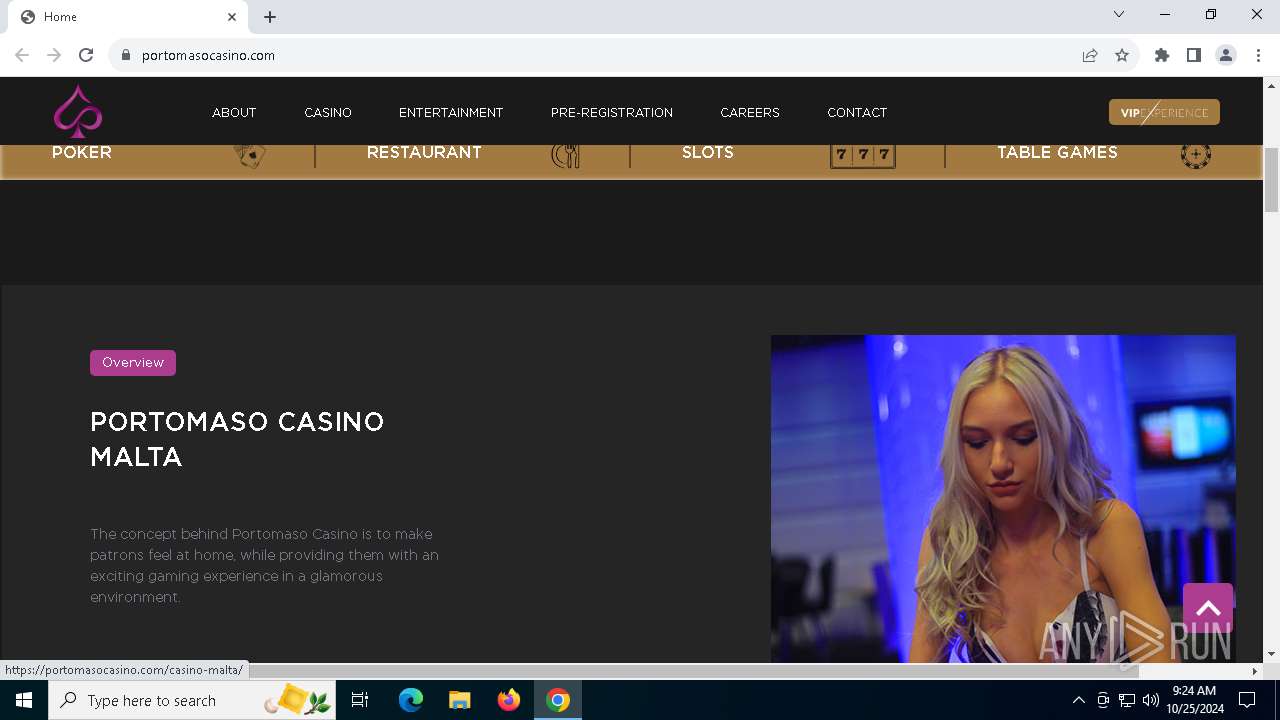Viewport: 1280px width, 720px height.
Task: Click the taskbar search box
Action: 192,700
